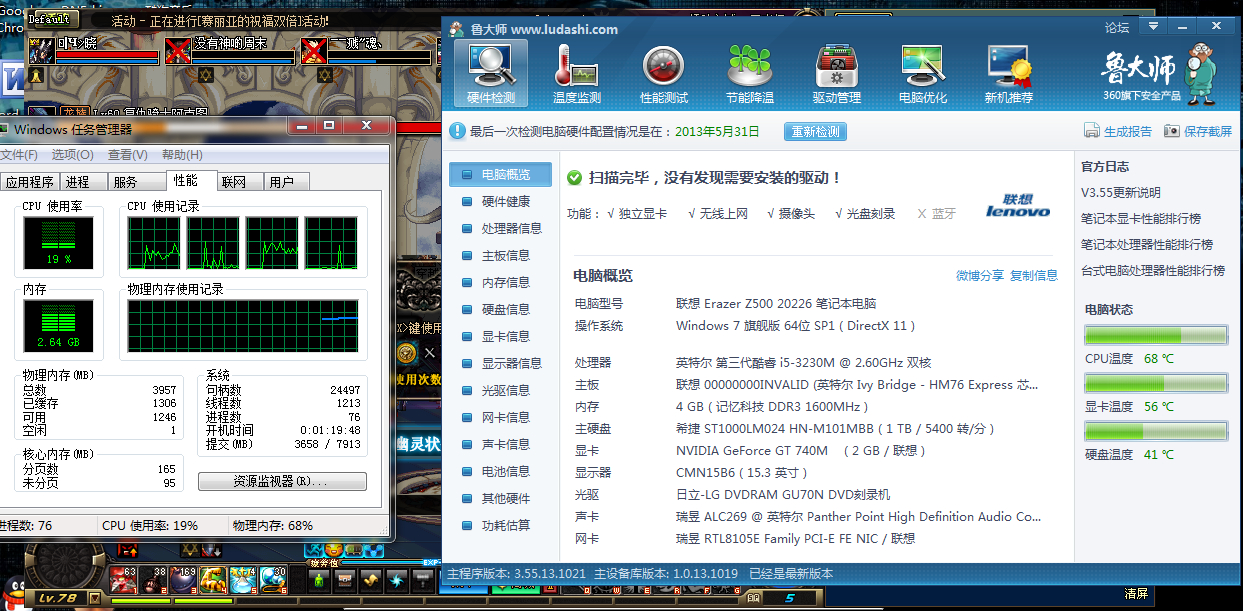Open the 新机推荐 new PC recommendations

1009,74
